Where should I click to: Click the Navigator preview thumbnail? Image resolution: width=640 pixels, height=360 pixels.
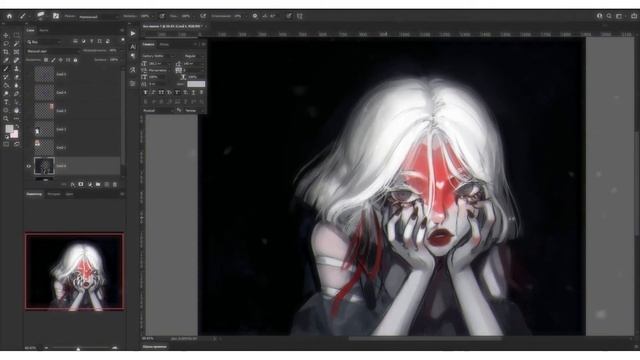(x=74, y=271)
